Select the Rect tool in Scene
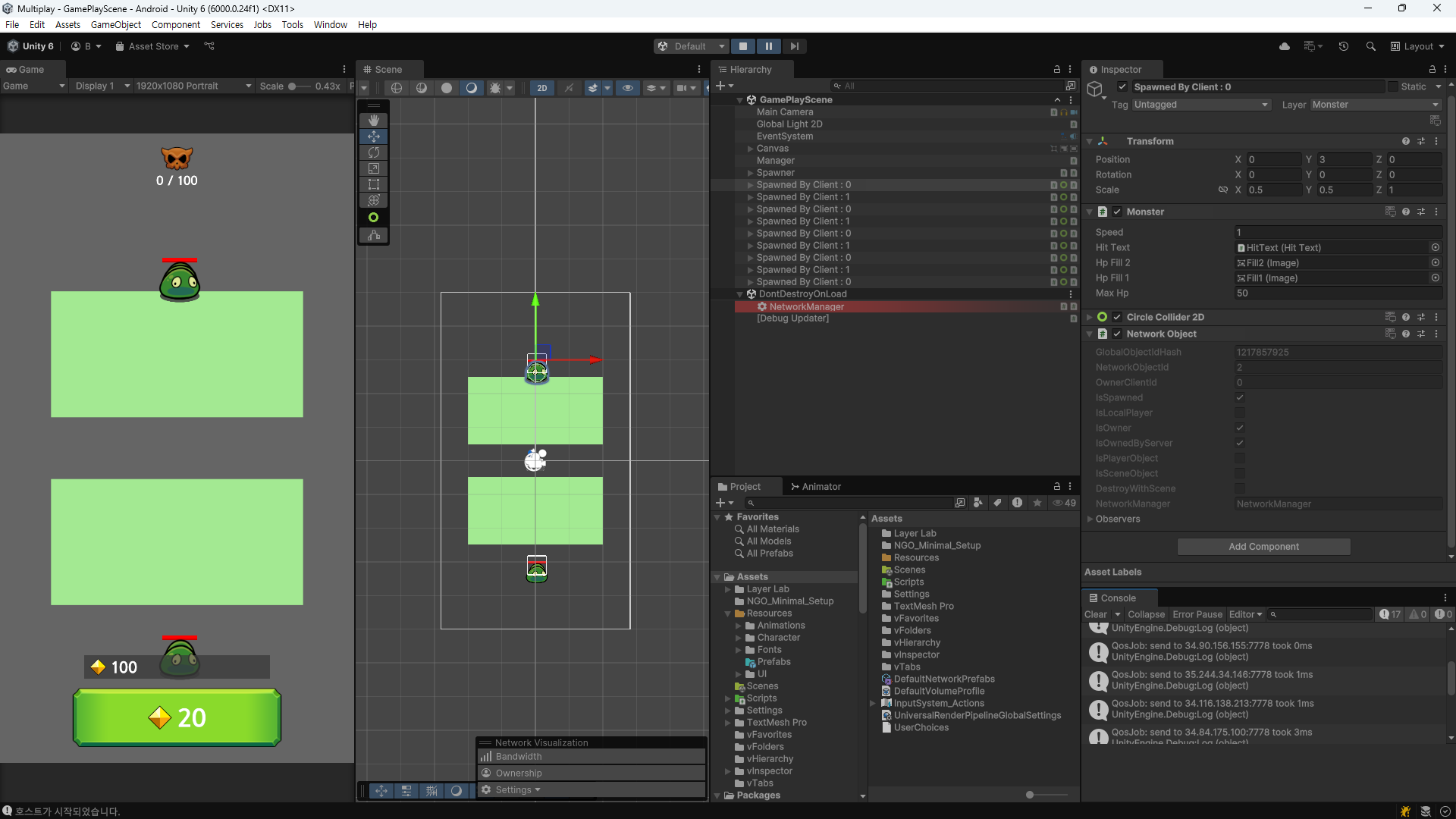Viewport: 1456px width, 819px height. (x=374, y=184)
